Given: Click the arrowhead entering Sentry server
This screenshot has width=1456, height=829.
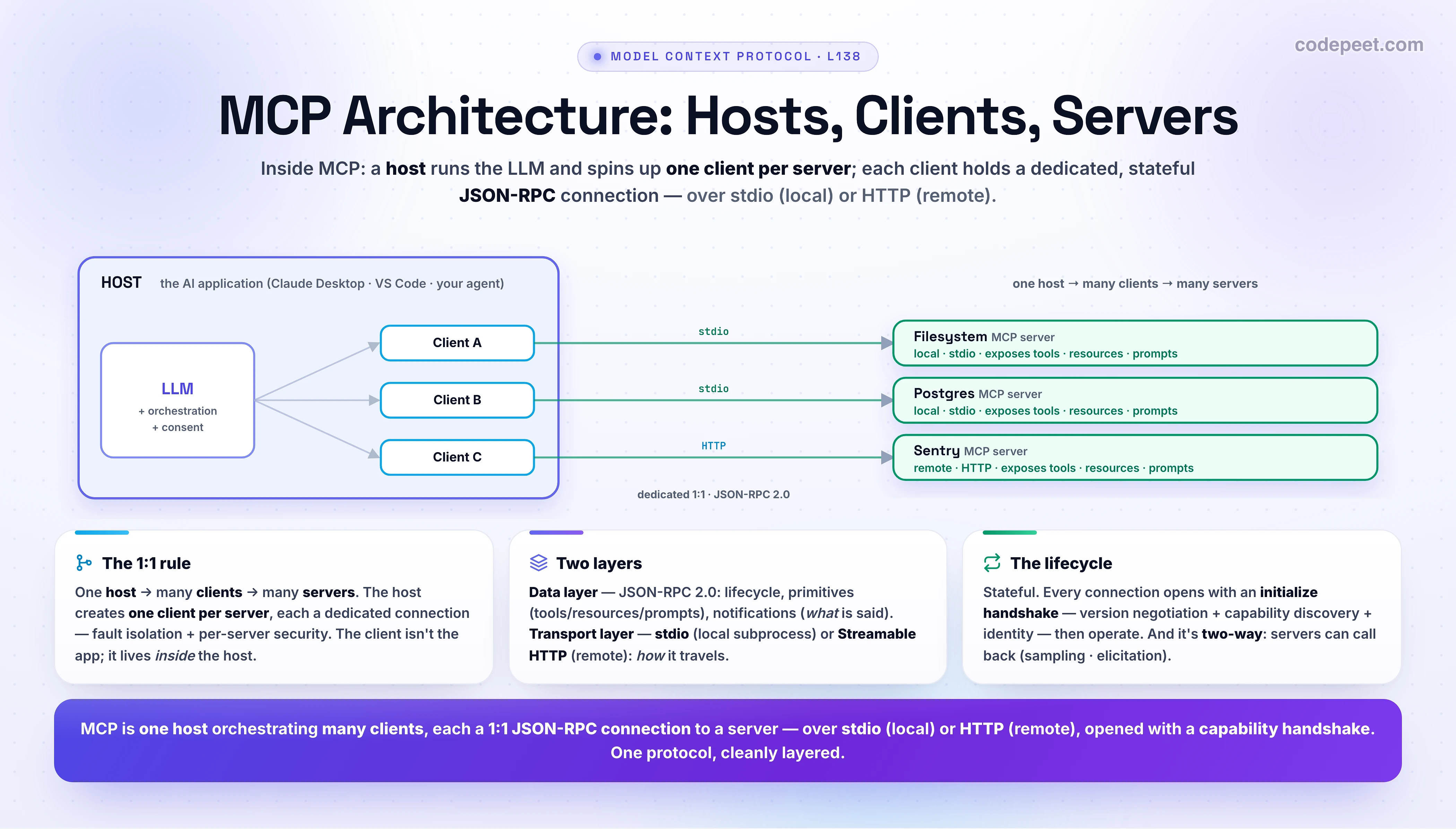Looking at the screenshot, I should 886,457.
